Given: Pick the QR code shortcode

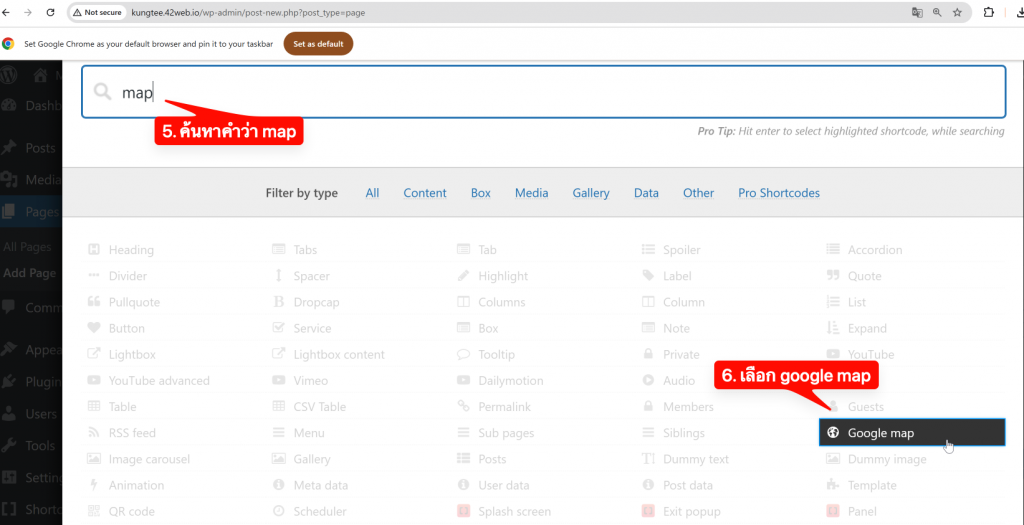Looking at the screenshot, I should [x=131, y=511].
